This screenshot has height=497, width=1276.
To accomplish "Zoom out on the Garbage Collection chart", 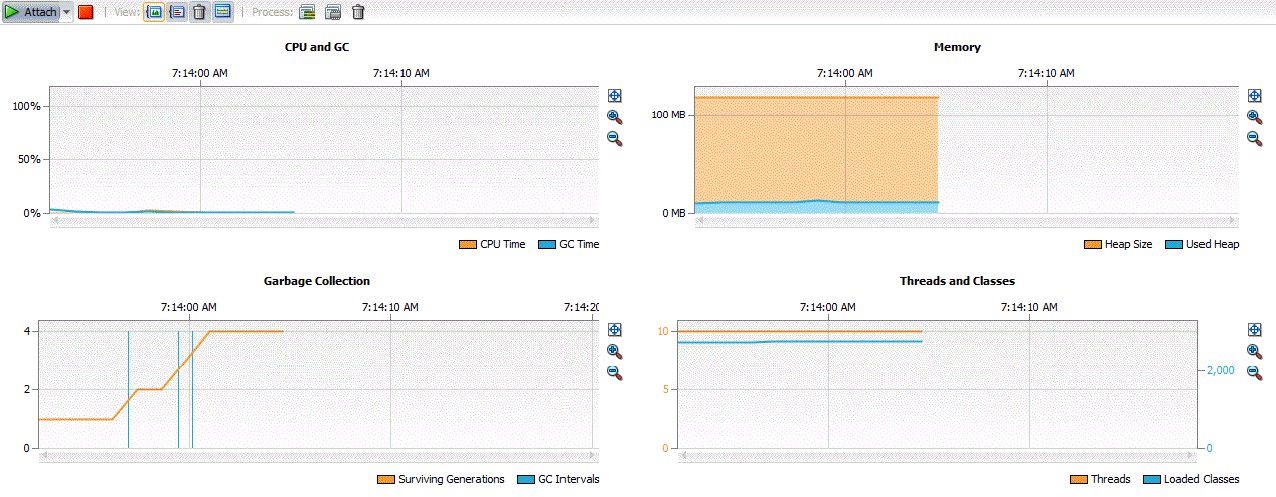I will point(614,373).
